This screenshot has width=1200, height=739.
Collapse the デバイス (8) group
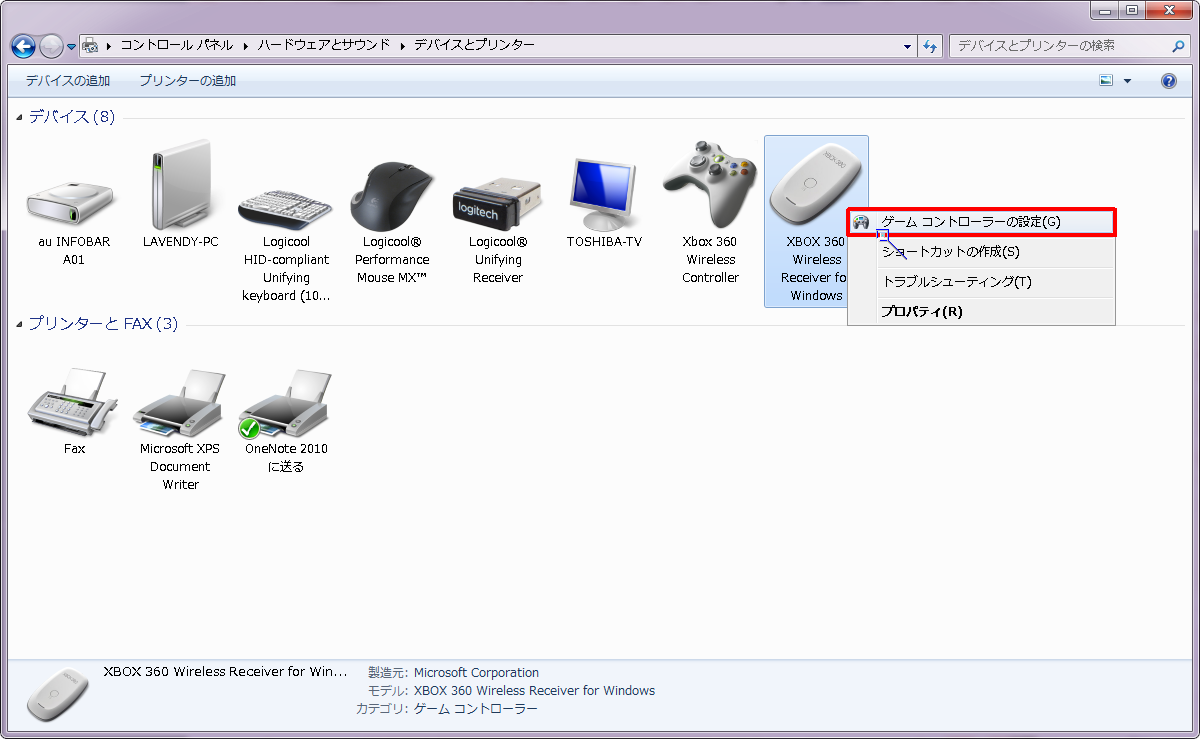pyautogui.click(x=21, y=118)
